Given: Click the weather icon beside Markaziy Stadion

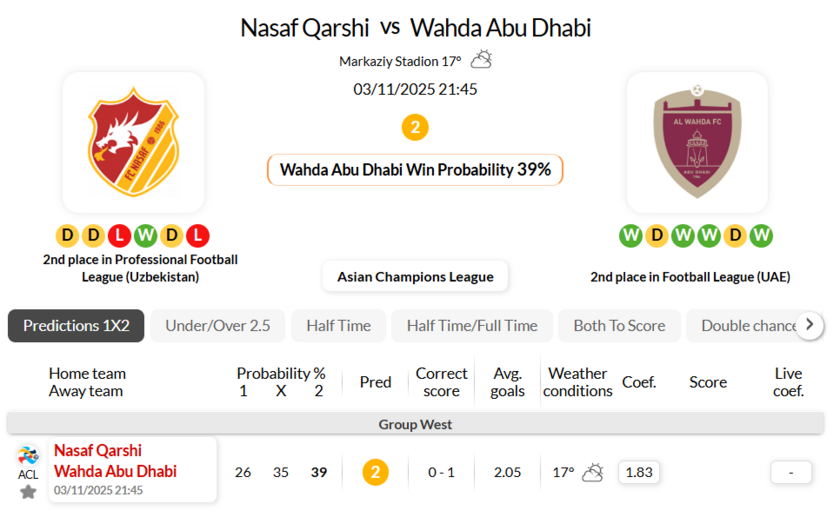Looking at the screenshot, I should point(481,60).
